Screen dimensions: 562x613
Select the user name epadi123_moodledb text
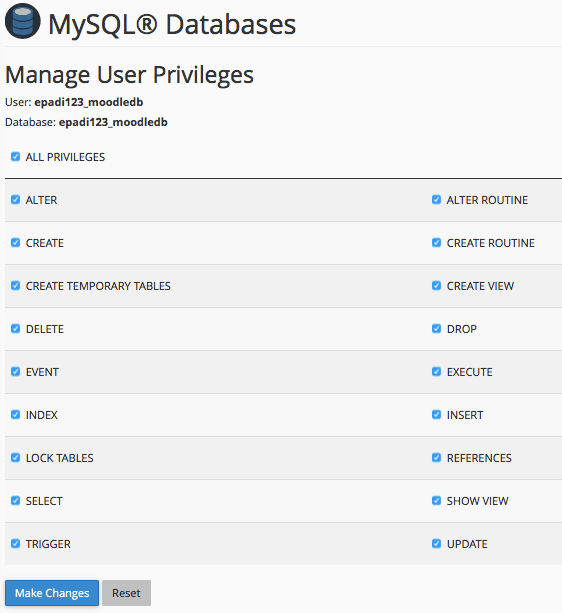pos(89,102)
